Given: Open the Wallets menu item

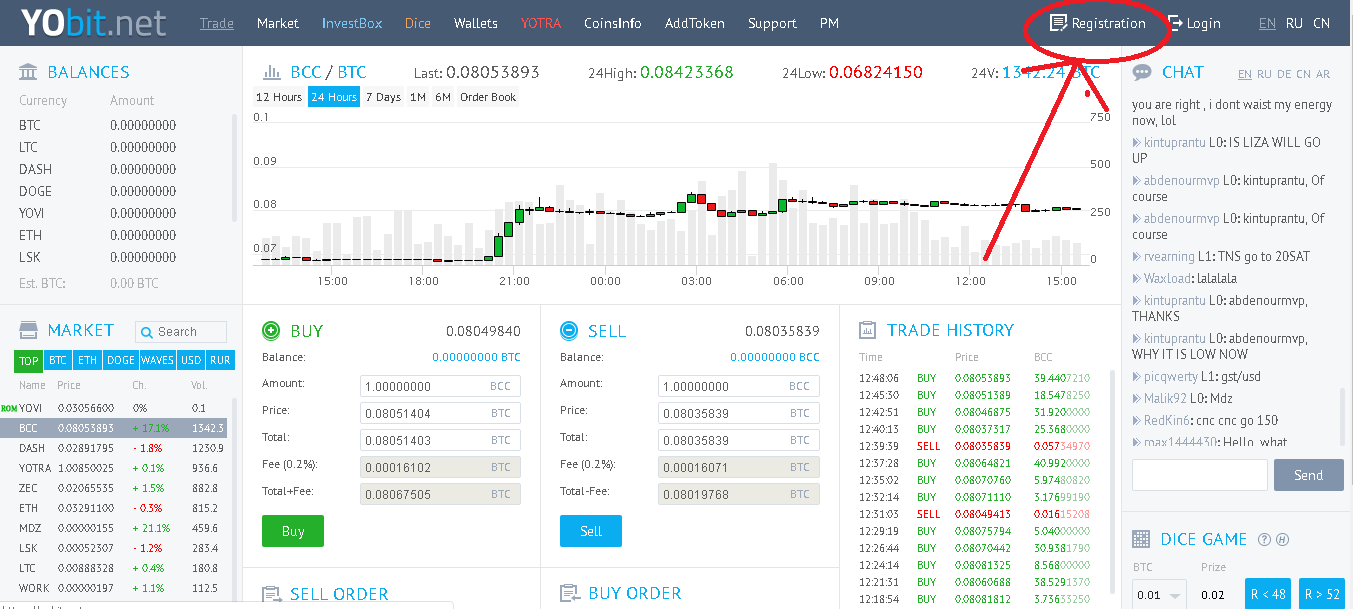Looking at the screenshot, I should [x=476, y=23].
